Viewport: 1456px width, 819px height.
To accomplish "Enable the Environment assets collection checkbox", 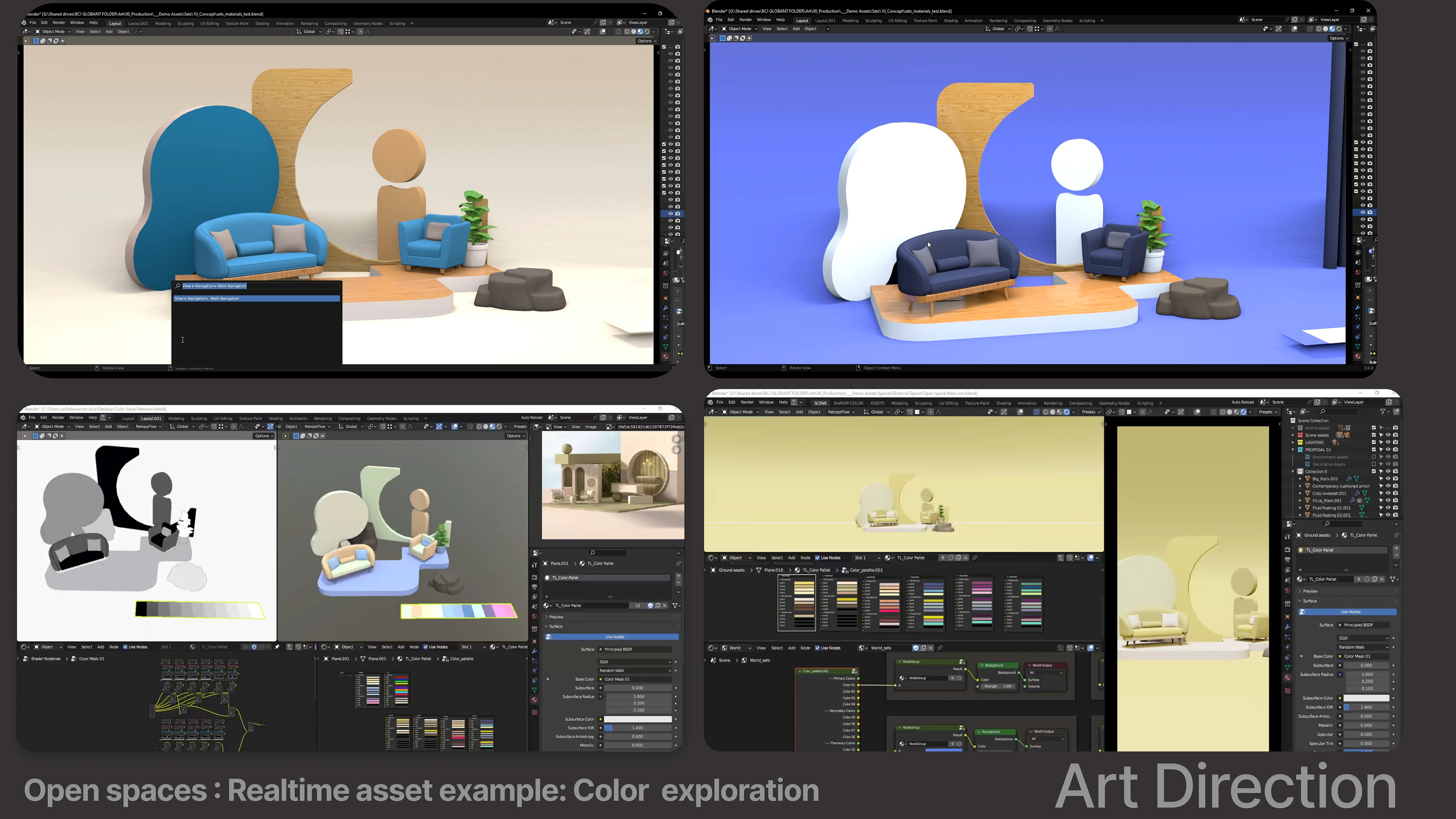I will coord(1373,457).
